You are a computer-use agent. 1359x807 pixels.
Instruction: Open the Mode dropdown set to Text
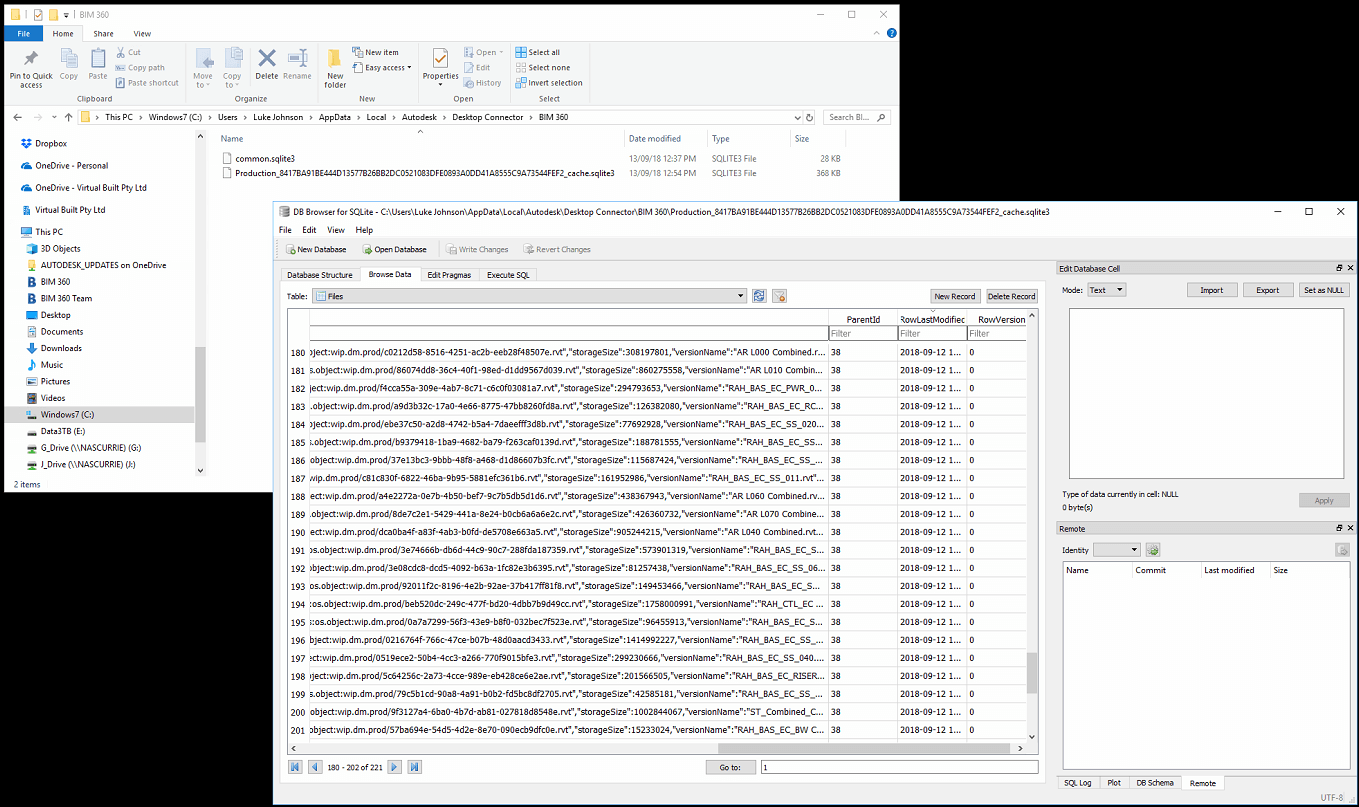(1106, 290)
